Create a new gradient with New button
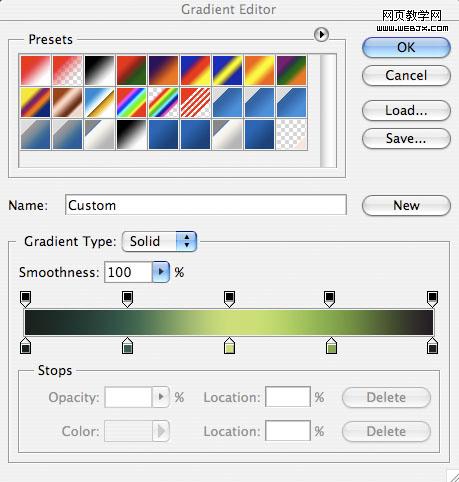The width and height of the screenshot is (459, 482). point(406,205)
